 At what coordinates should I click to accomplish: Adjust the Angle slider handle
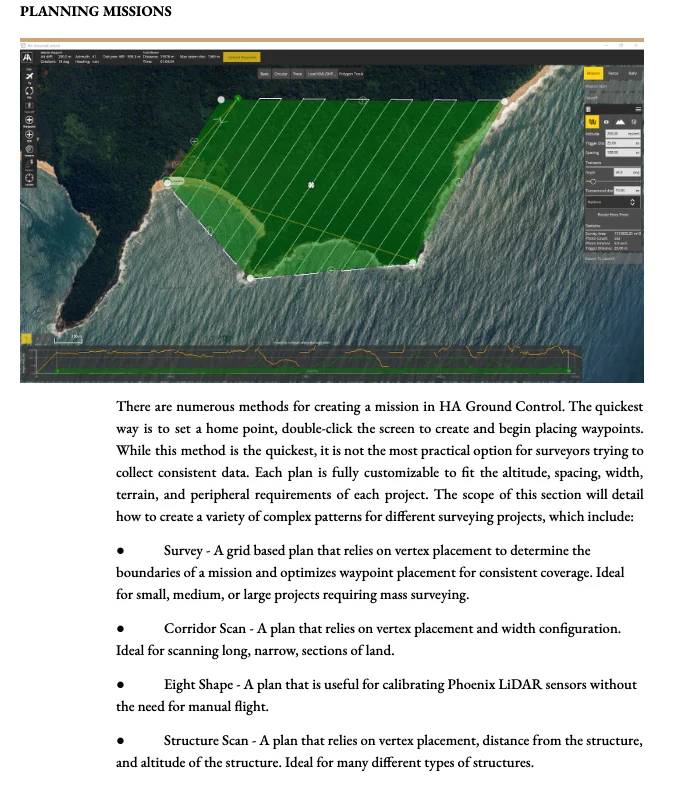tap(593, 182)
